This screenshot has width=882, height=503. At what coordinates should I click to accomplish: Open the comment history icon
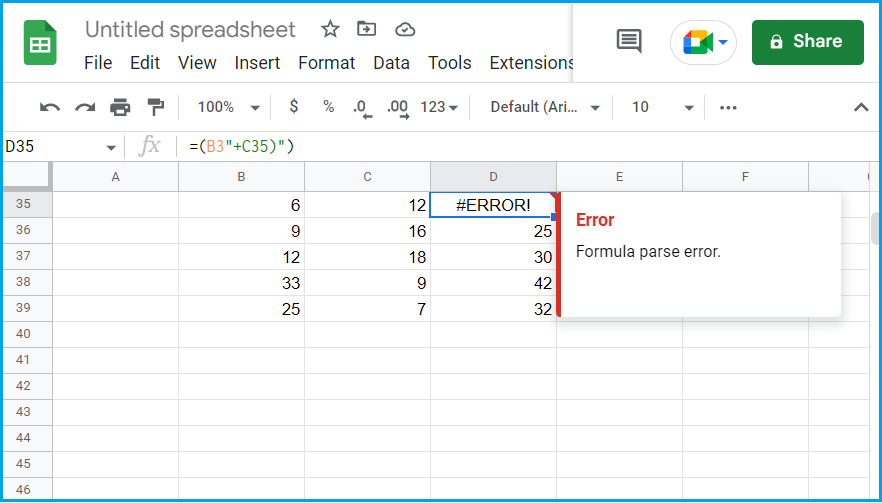[629, 41]
